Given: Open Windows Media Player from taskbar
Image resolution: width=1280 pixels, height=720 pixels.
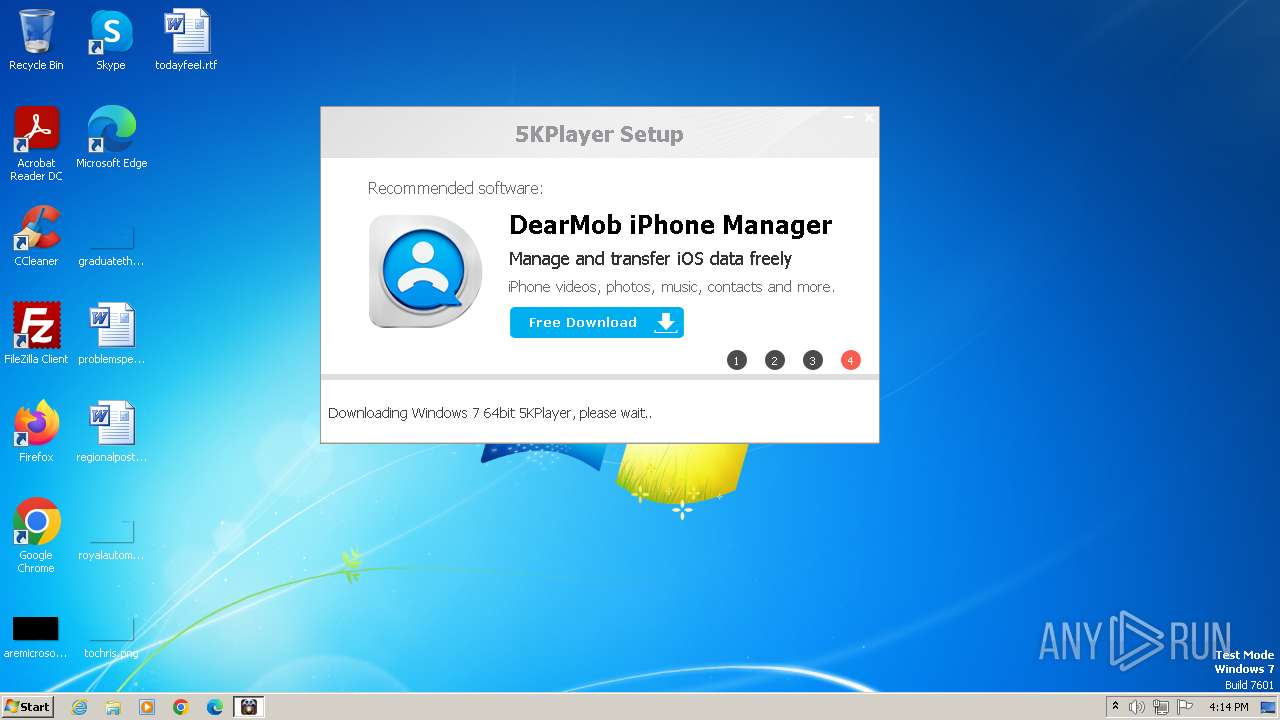Looking at the screenshot, I should click(x=147, y=707).
